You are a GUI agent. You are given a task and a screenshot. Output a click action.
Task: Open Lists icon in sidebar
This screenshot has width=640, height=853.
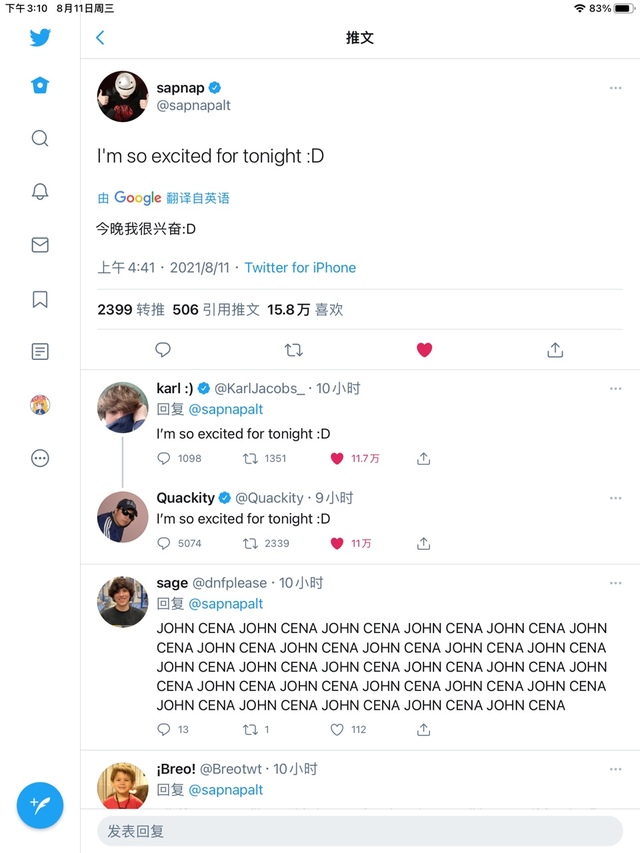[40, 352]
